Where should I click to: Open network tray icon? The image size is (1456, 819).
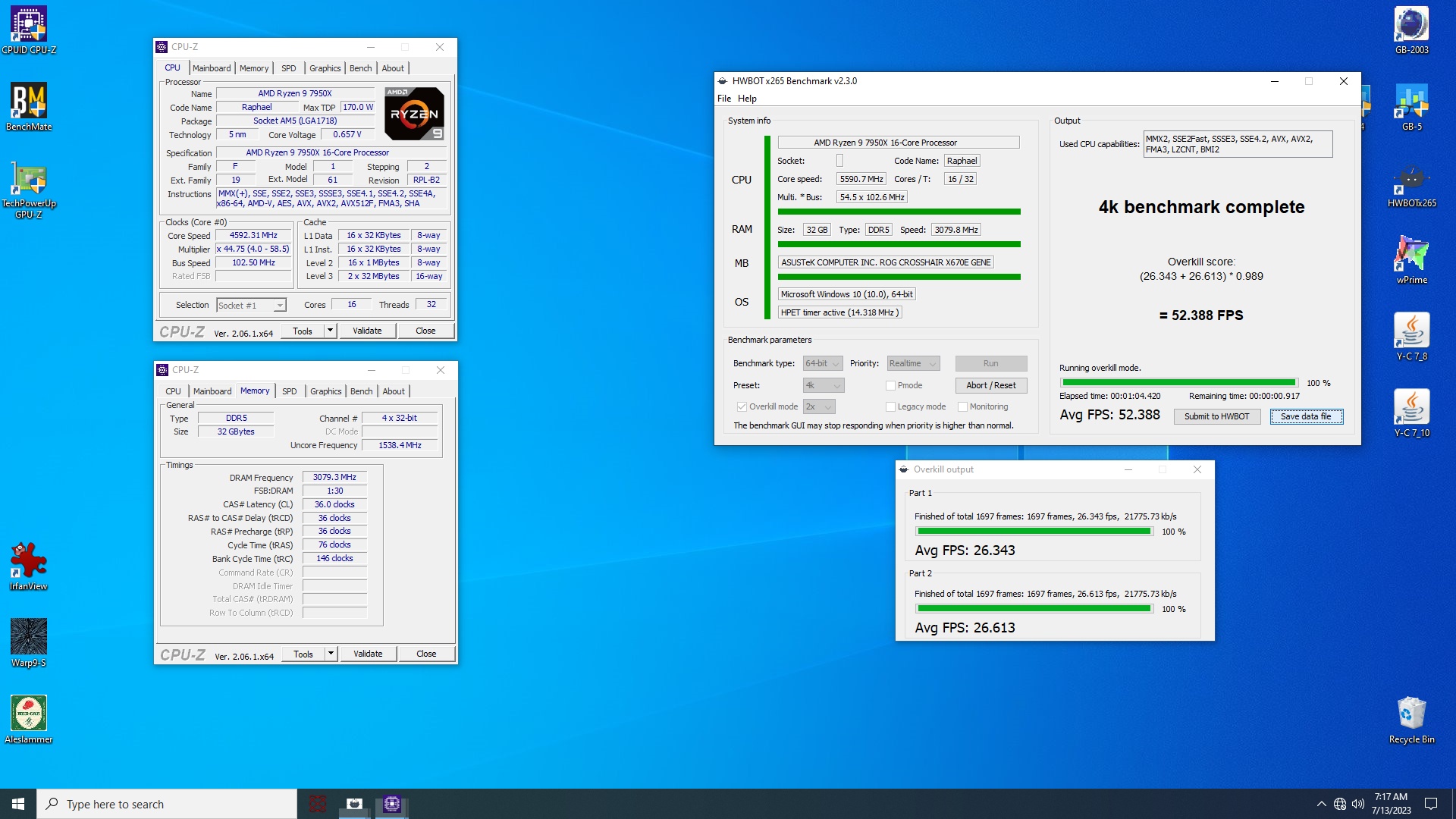pos(1340,804)
